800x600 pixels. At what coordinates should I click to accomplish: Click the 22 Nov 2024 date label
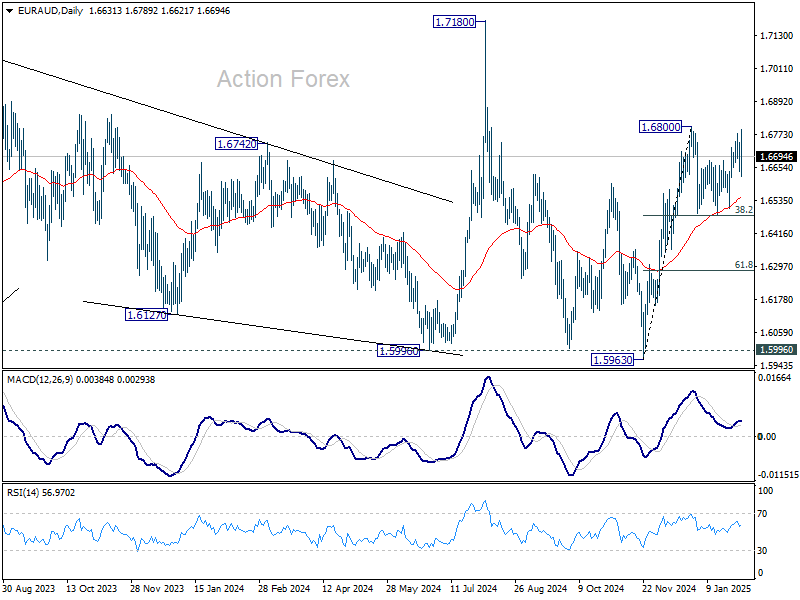(x=669, y=588)
